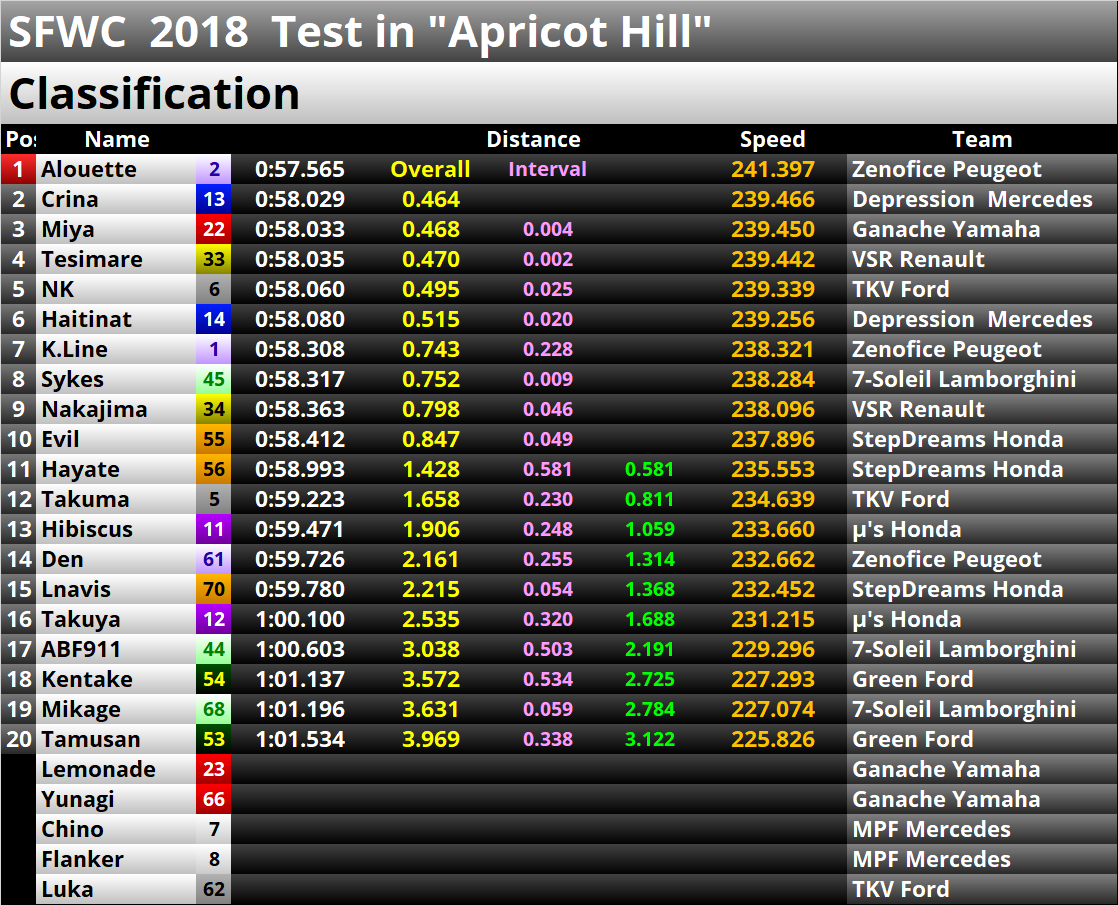The height and width of the screenshot is (905, 1118).
Task: Select driver name Chino
Action: tap(72, 829)
